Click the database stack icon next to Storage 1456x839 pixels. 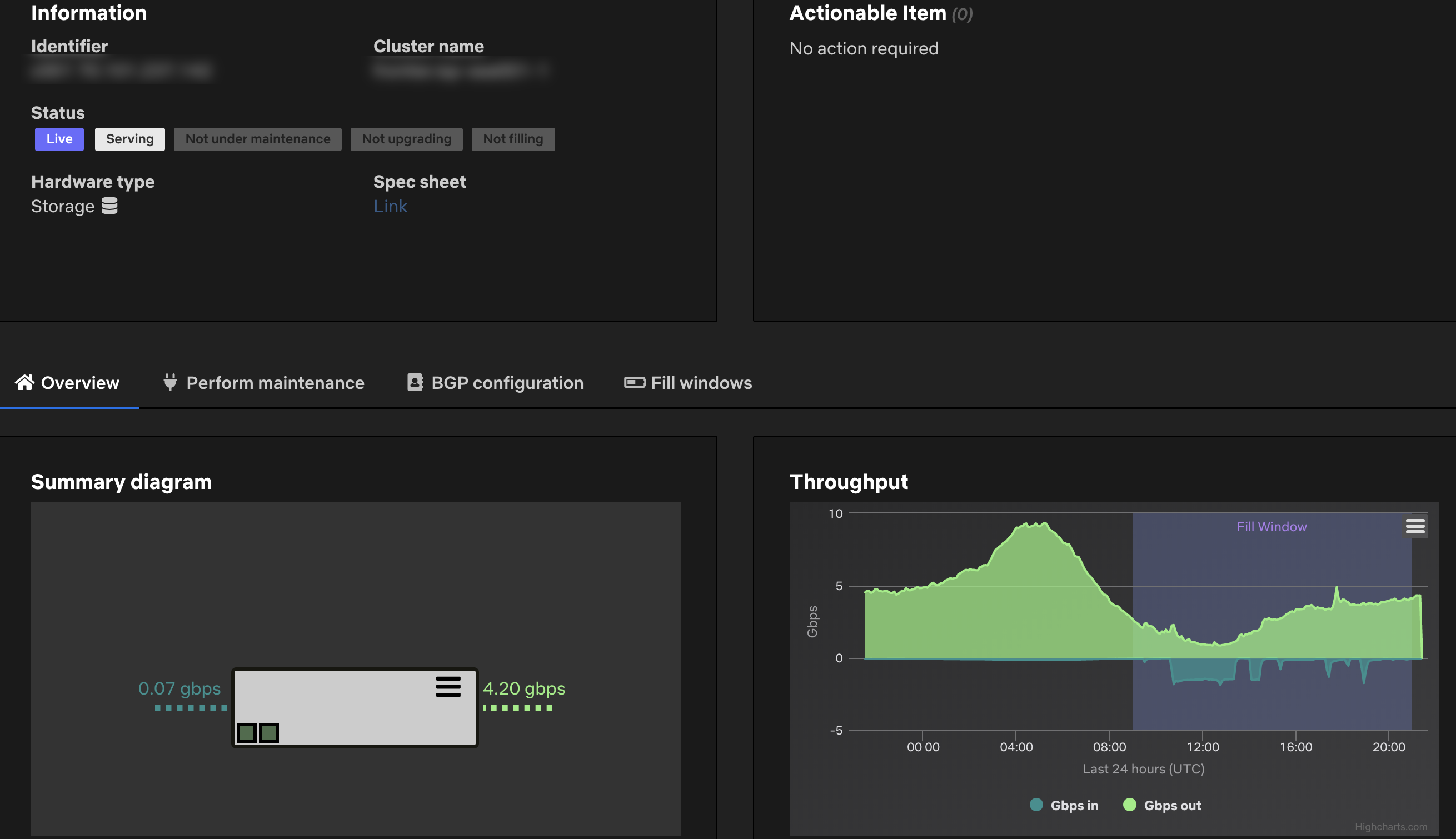pyautogui.click(x=109, y=206)
